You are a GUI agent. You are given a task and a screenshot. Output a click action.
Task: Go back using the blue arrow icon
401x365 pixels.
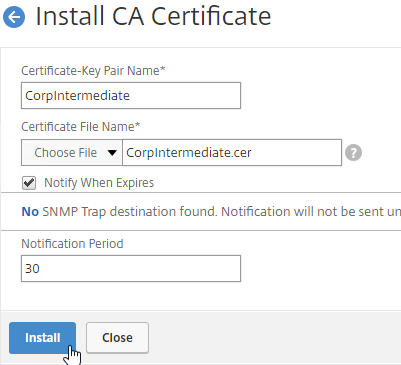click(x=14, y=17)
